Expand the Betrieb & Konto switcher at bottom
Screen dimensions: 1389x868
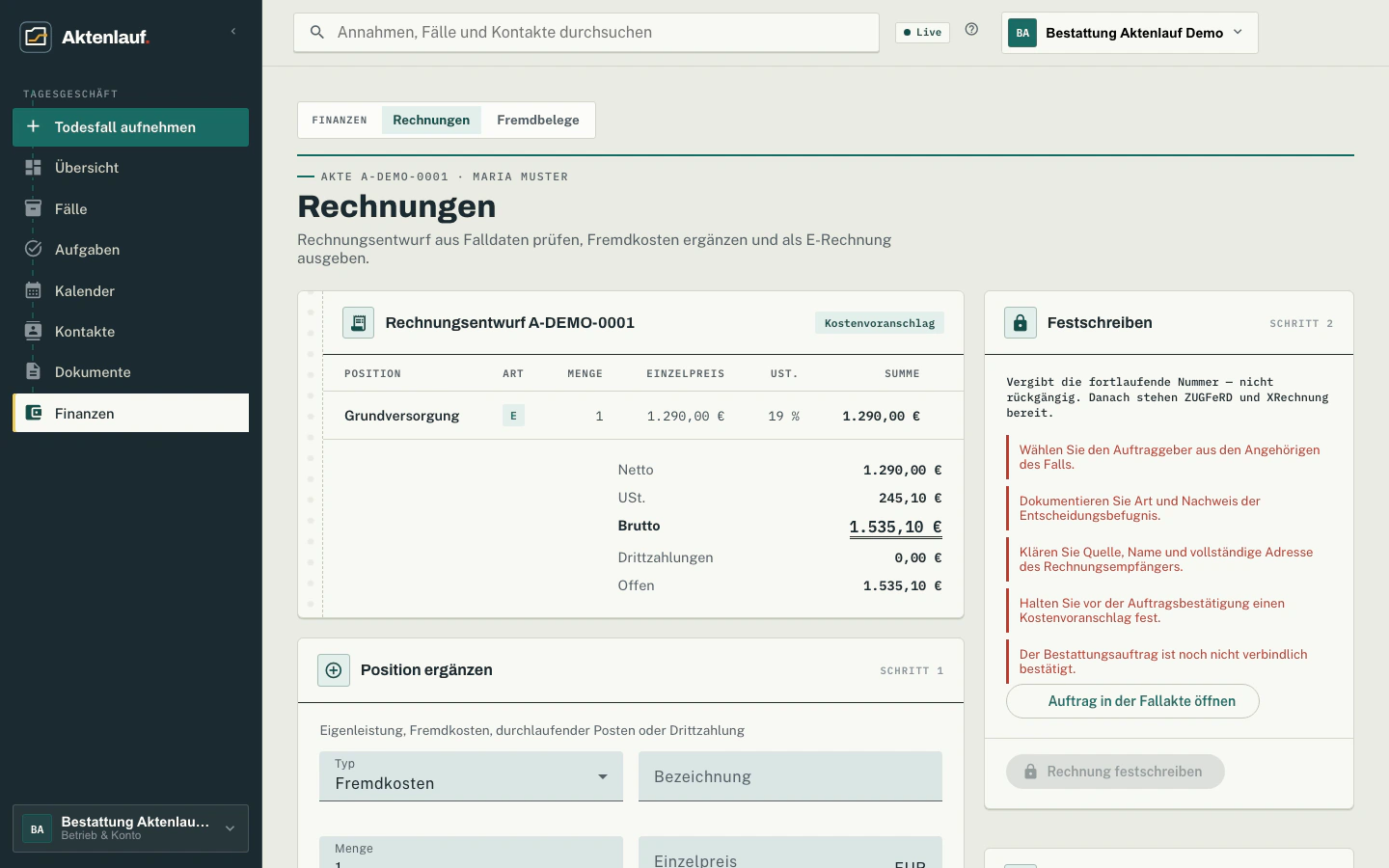coord(130,828)
